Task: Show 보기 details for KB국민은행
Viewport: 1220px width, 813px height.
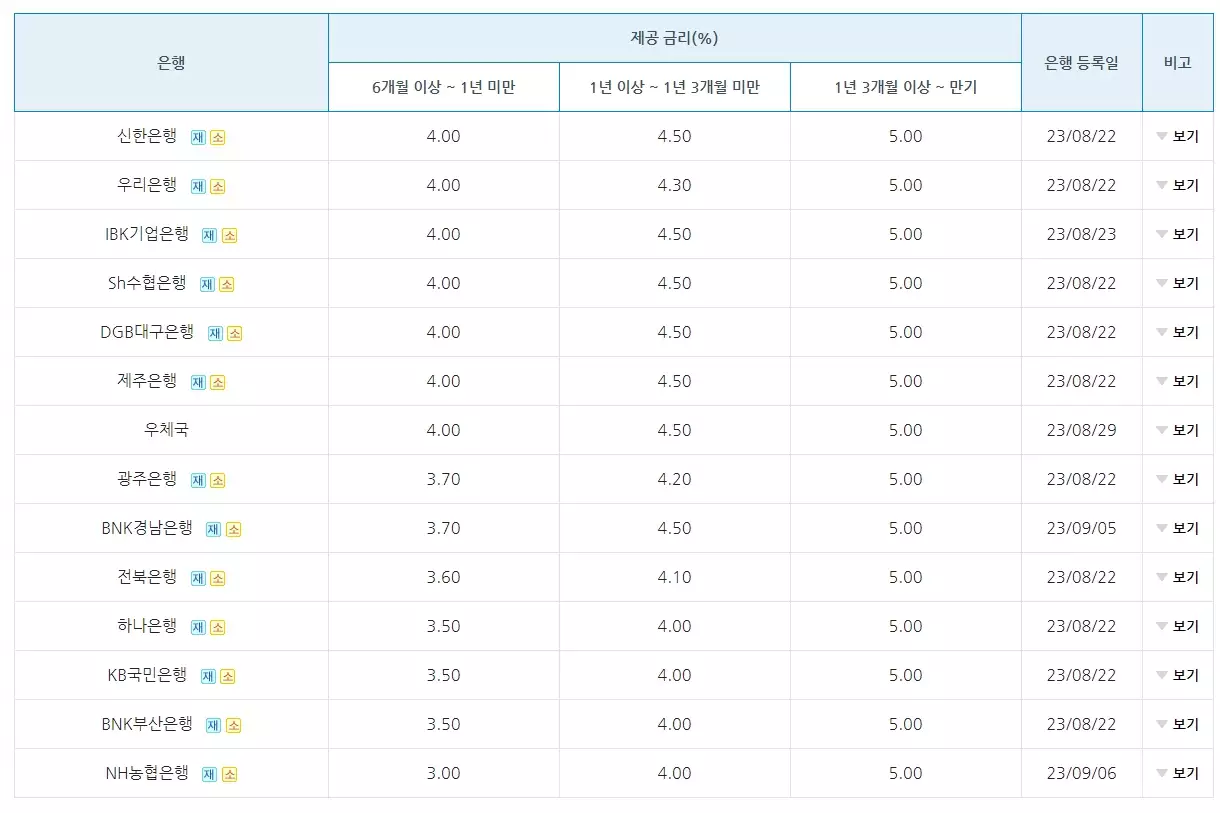Action: (x=1178, y=675)
